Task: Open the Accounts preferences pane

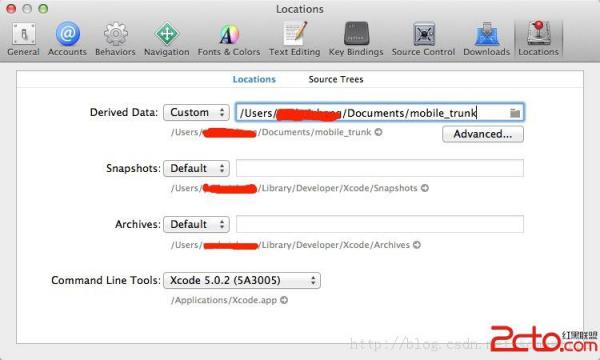Action: tap(67, 39)
